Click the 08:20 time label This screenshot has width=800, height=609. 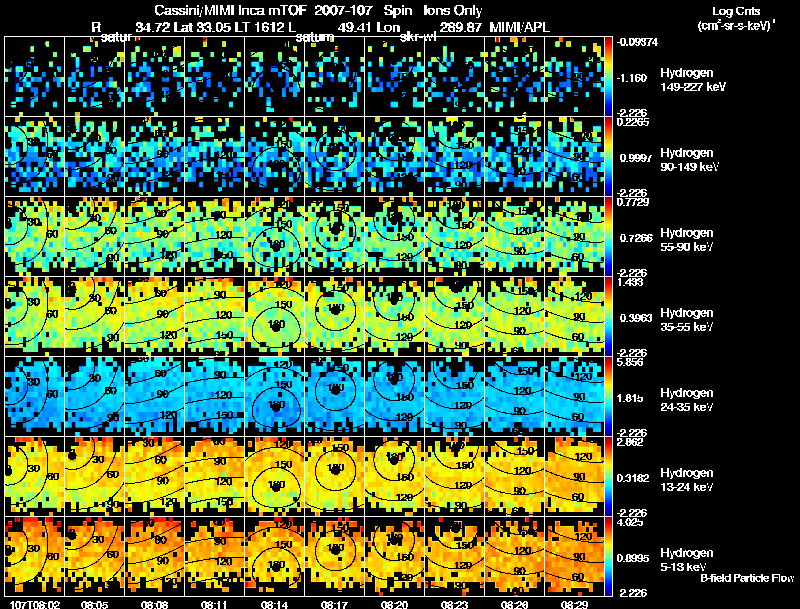coord(394,604)
